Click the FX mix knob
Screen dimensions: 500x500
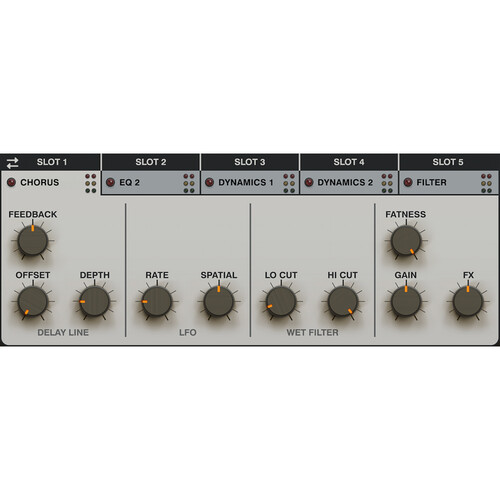pyautogui.click(x=468, y=301)
